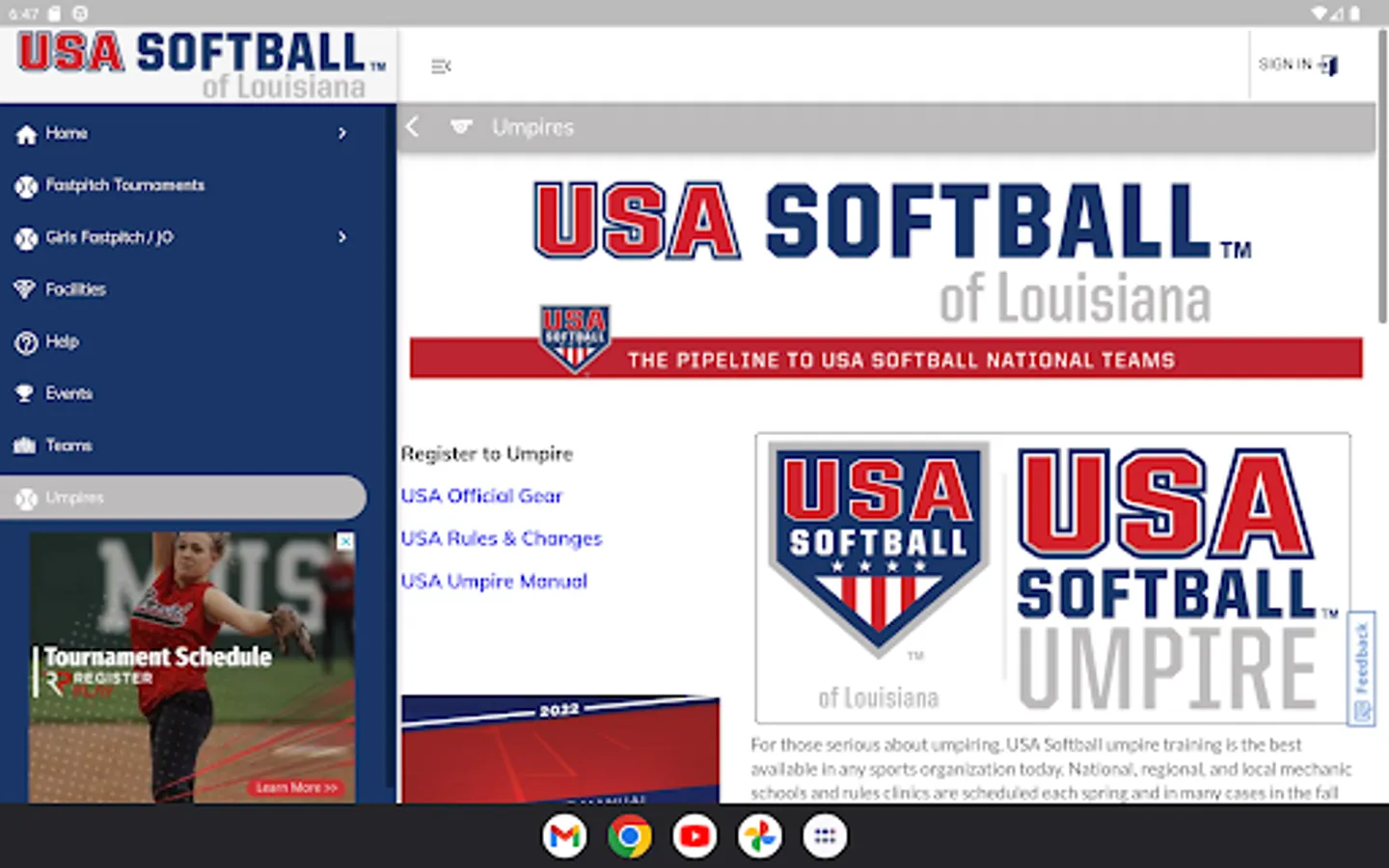Image resolution: width=1389 pixels, height=868 pixels.
Task: Close the Tournament Schedule ad
Action: click(x=344, y=542)
